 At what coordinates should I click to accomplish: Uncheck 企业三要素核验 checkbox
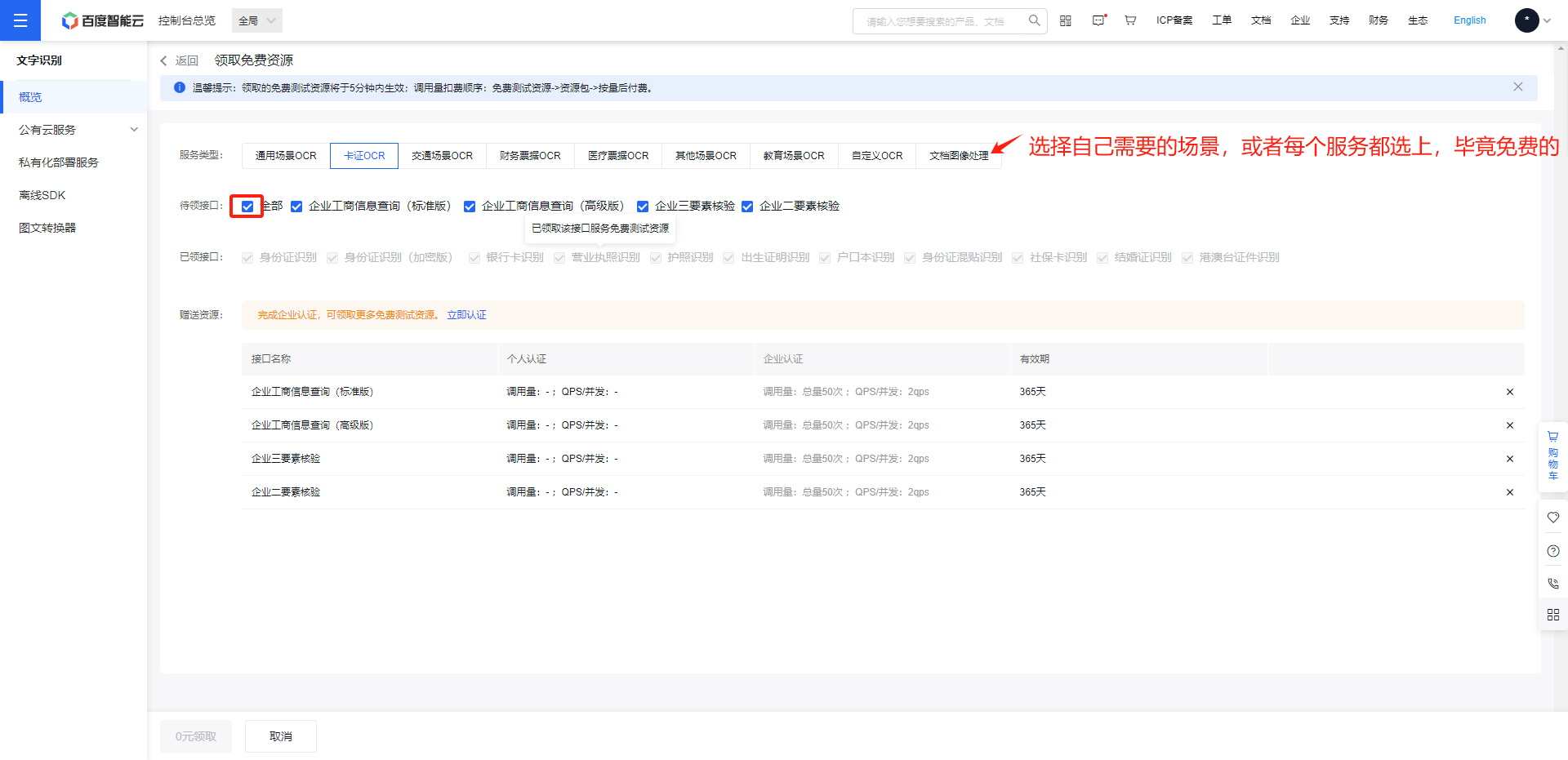pyautogui.click(x=643, y=207)
